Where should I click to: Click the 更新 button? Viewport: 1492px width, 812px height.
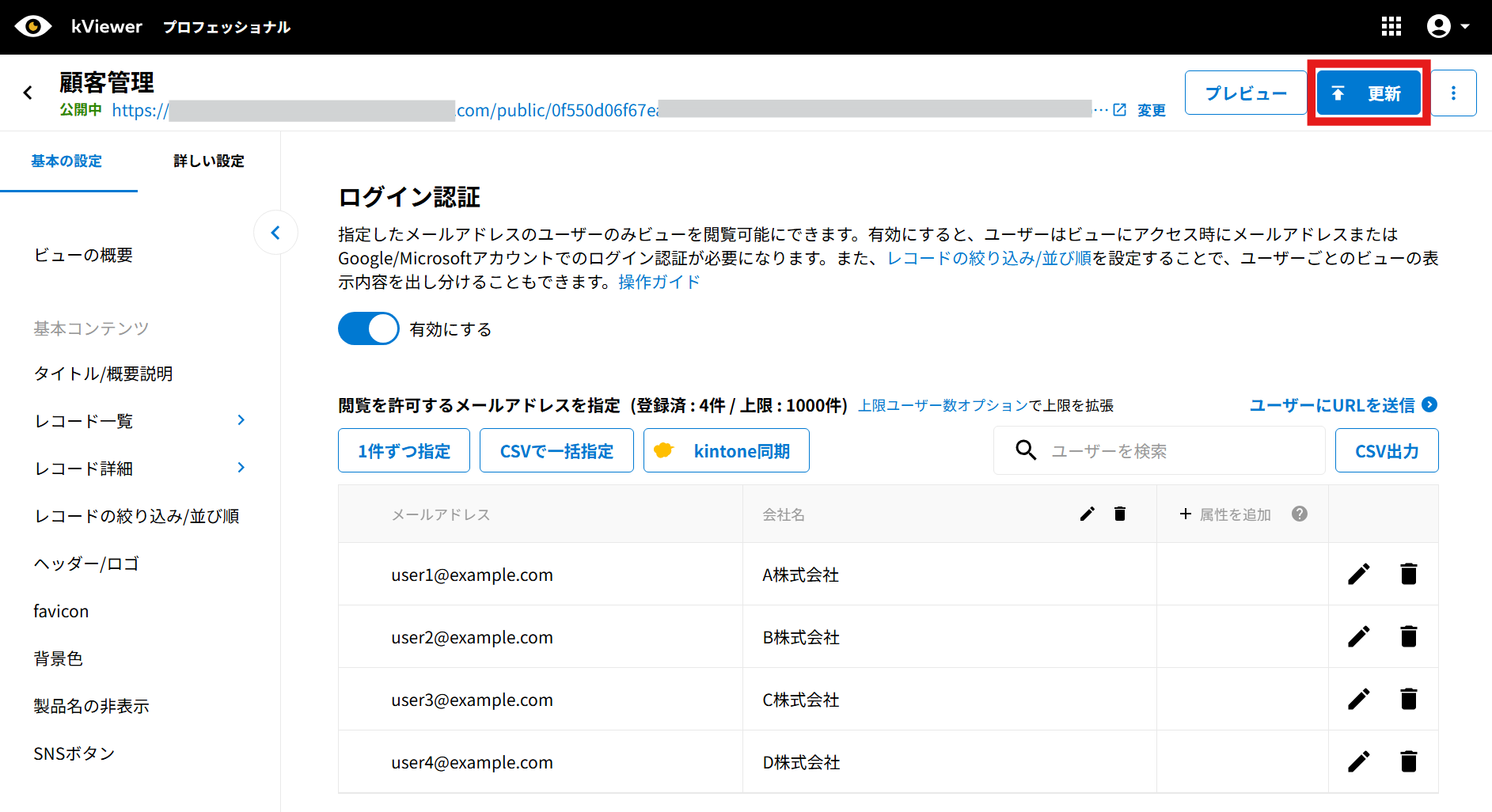(1368, 93)
